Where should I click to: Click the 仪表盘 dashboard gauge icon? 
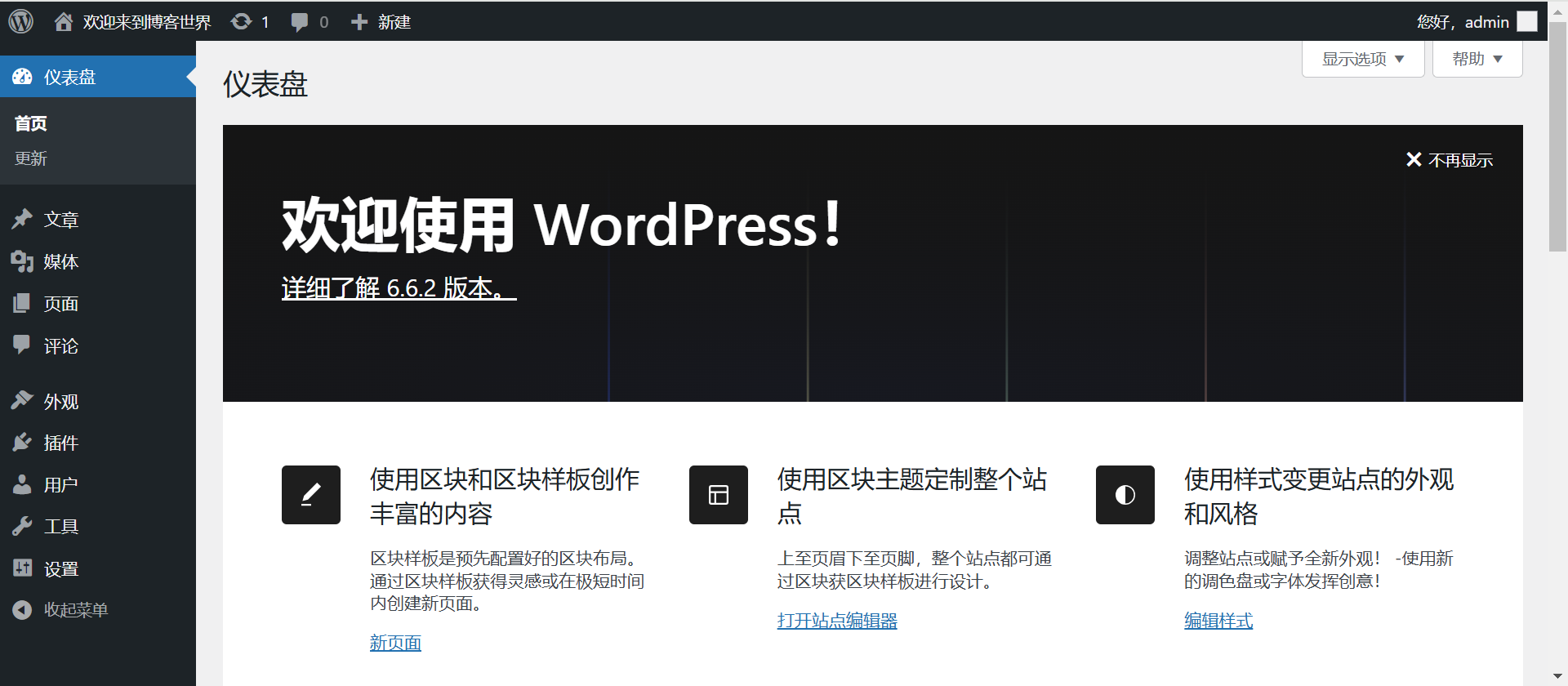pos(23,77)
